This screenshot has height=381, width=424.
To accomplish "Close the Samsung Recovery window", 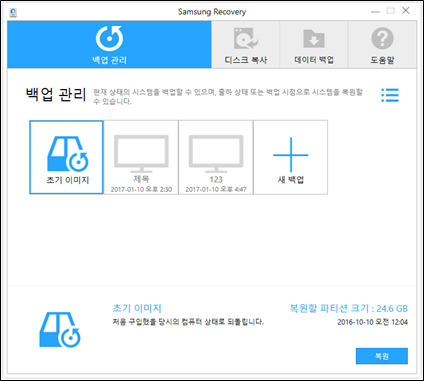I will (406, 11).
